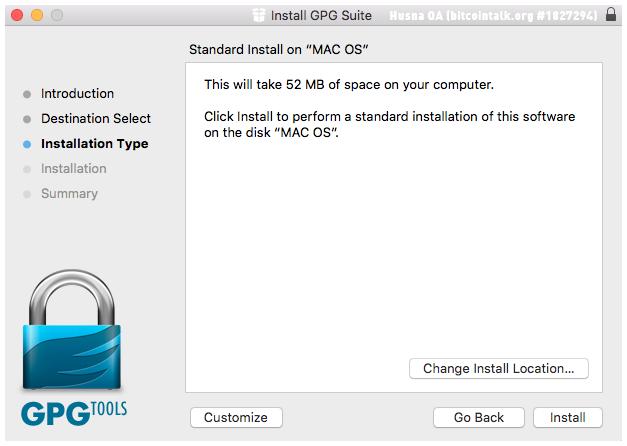Go Back to previous installer step

[479, 417]
